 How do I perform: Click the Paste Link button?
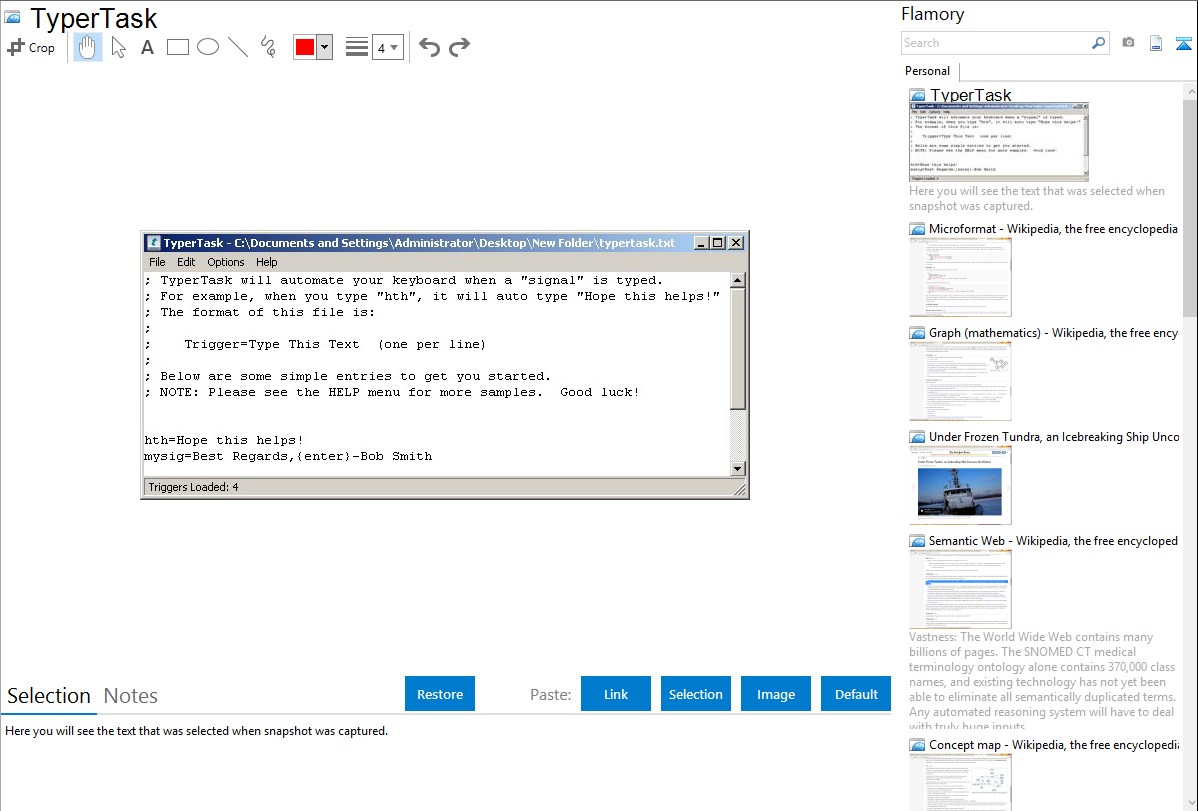coord(616,694)
